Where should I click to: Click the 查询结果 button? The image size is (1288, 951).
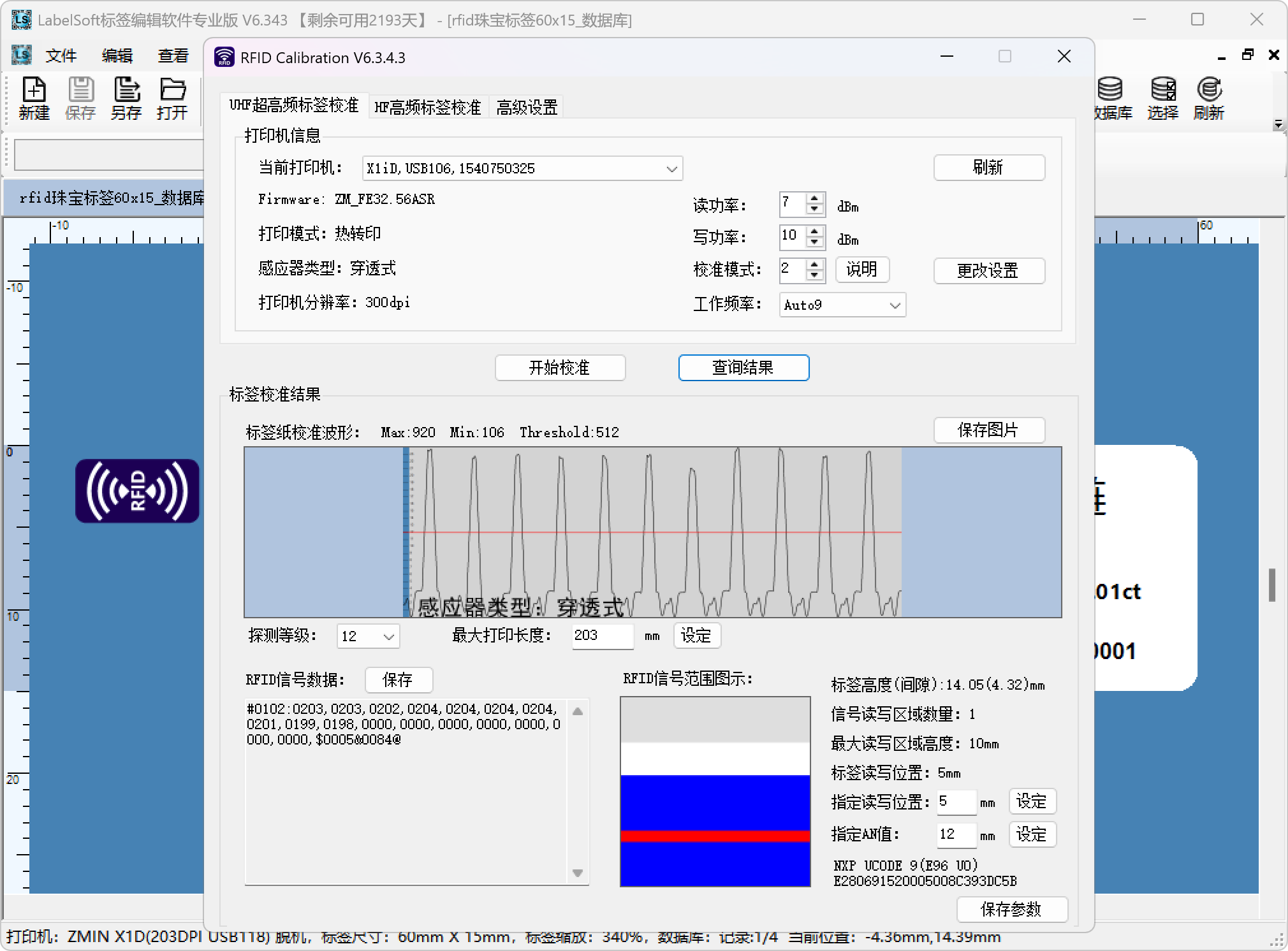click(743, 368)
